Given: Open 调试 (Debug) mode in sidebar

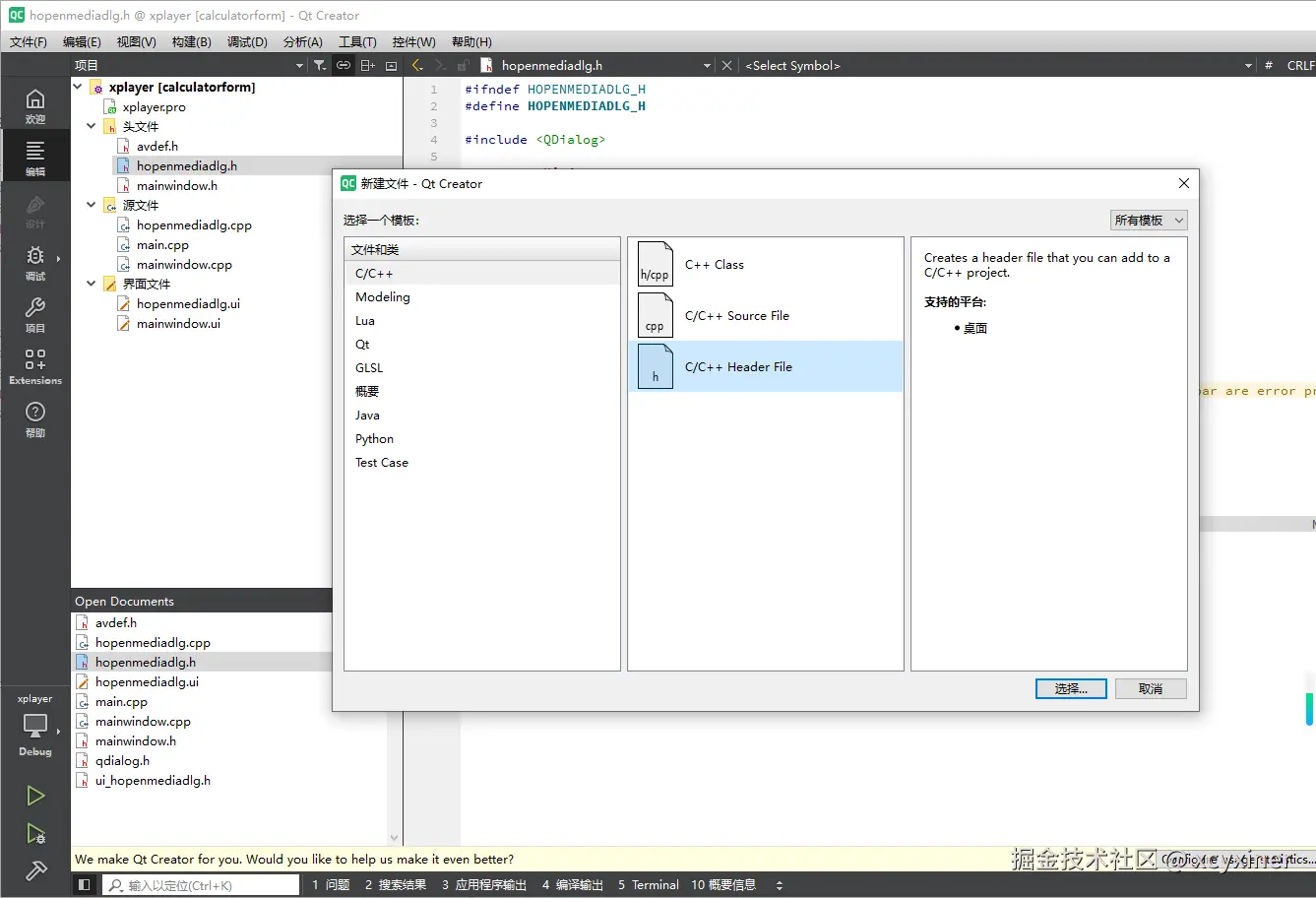Looking at the screenshot, I should (x=35, y=263).
